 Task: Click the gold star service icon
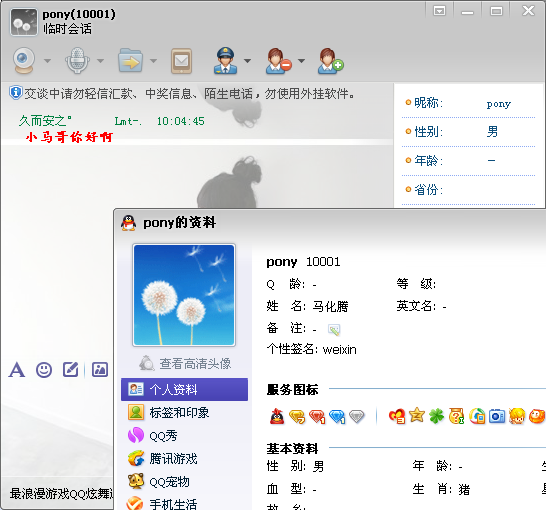click(x=417, y=415)
